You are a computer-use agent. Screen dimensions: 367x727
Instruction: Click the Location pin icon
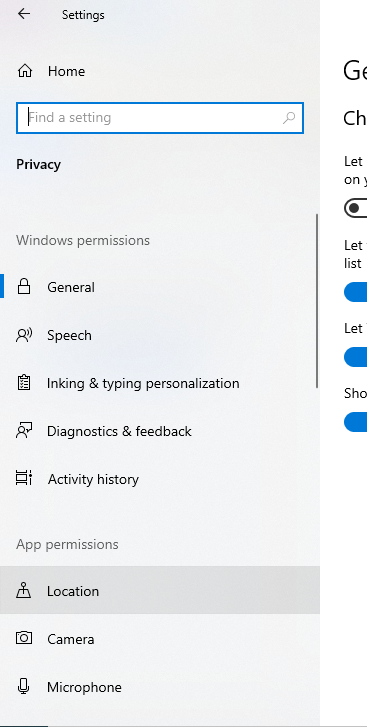(24, 591)
